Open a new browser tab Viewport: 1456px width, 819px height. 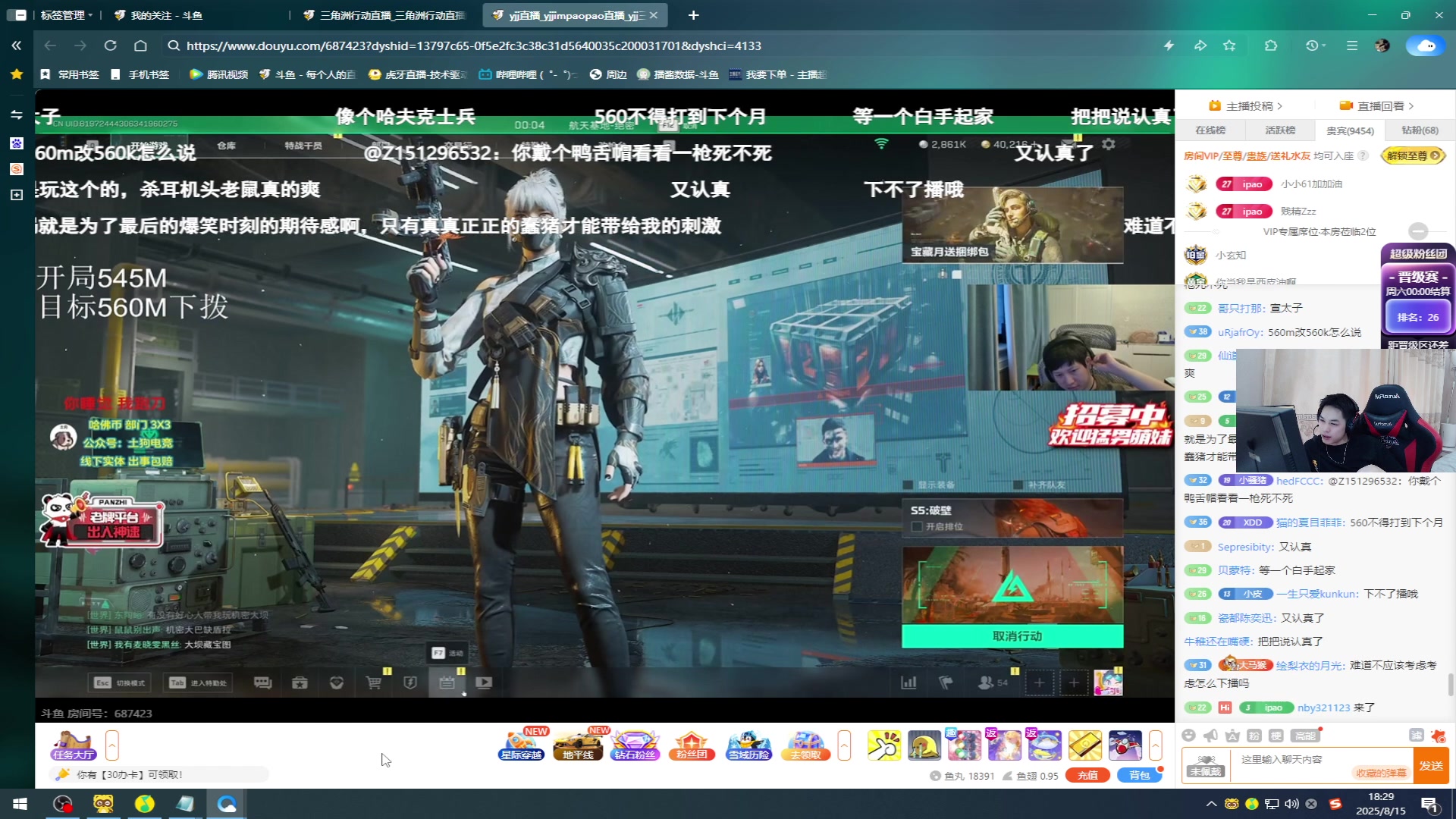tap(694, 15)
